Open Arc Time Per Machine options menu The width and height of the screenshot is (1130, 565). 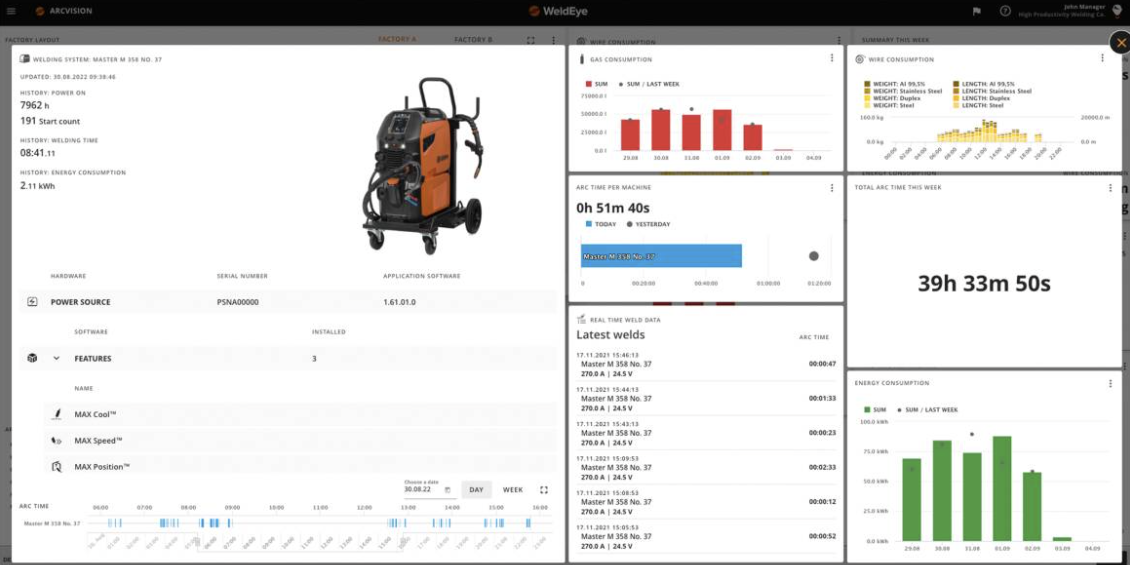click(x=832, y=188)
